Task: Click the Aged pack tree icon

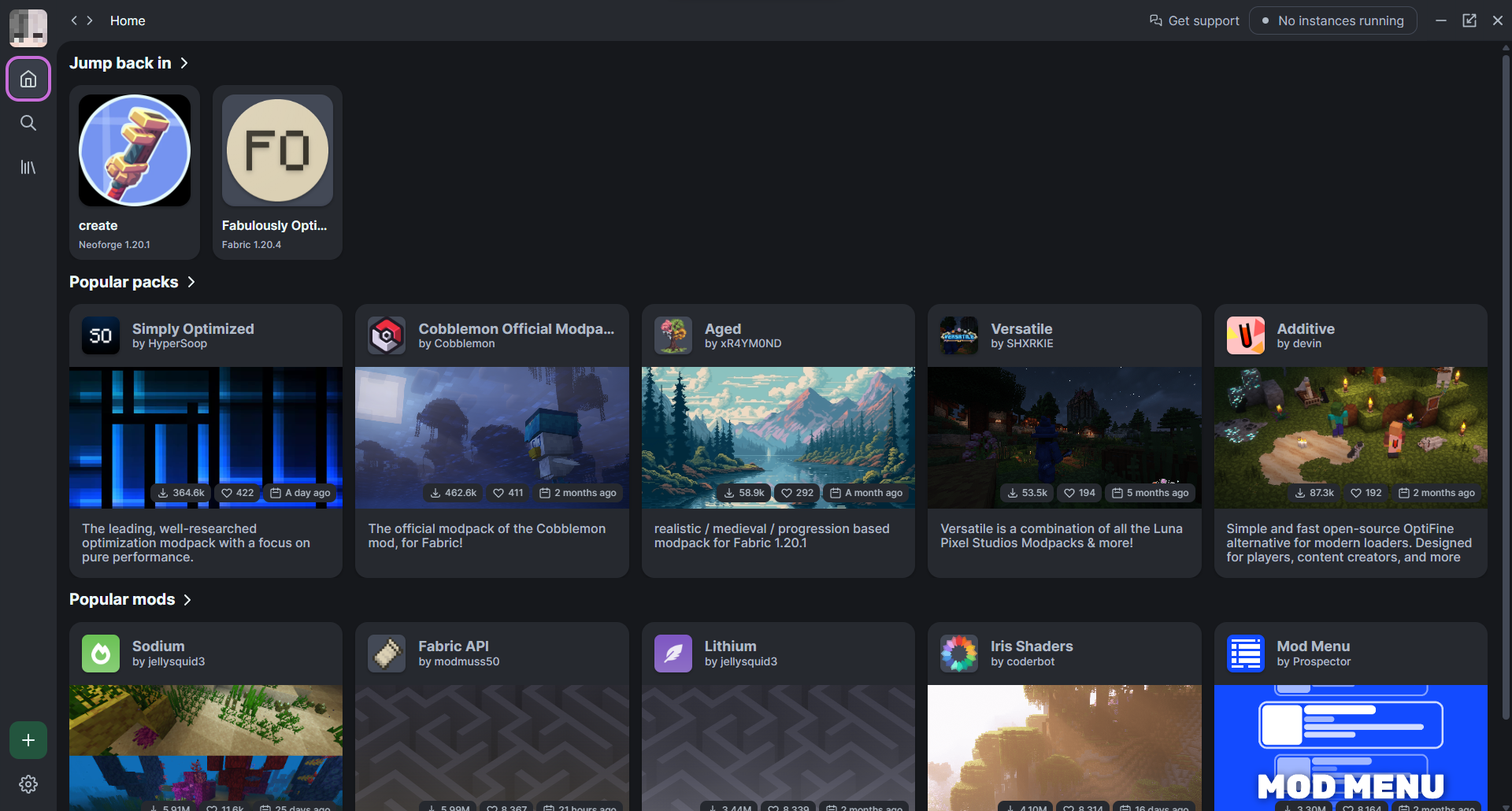Action: [x=673, y=335]
